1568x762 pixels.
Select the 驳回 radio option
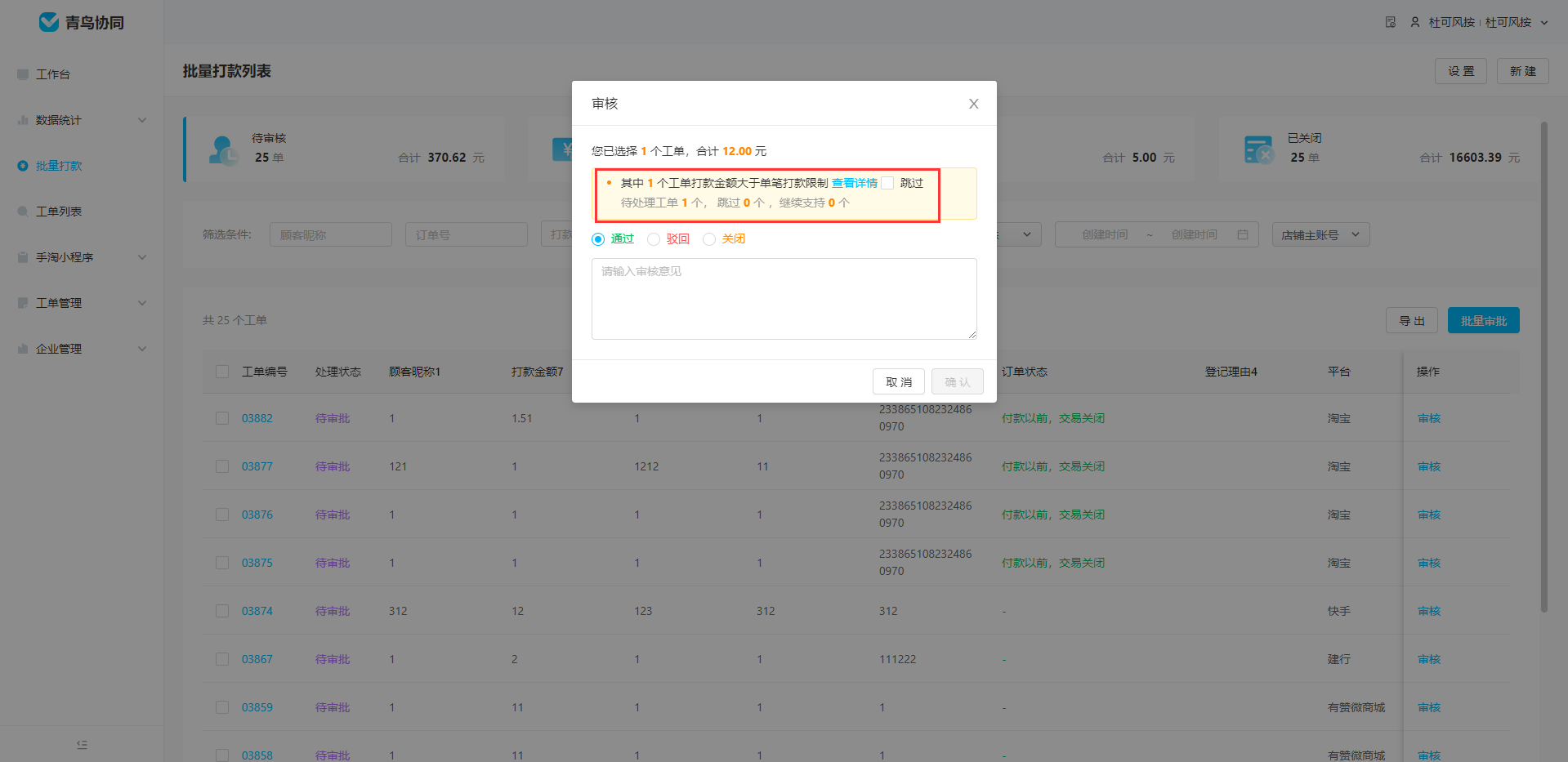pos(654,239)
